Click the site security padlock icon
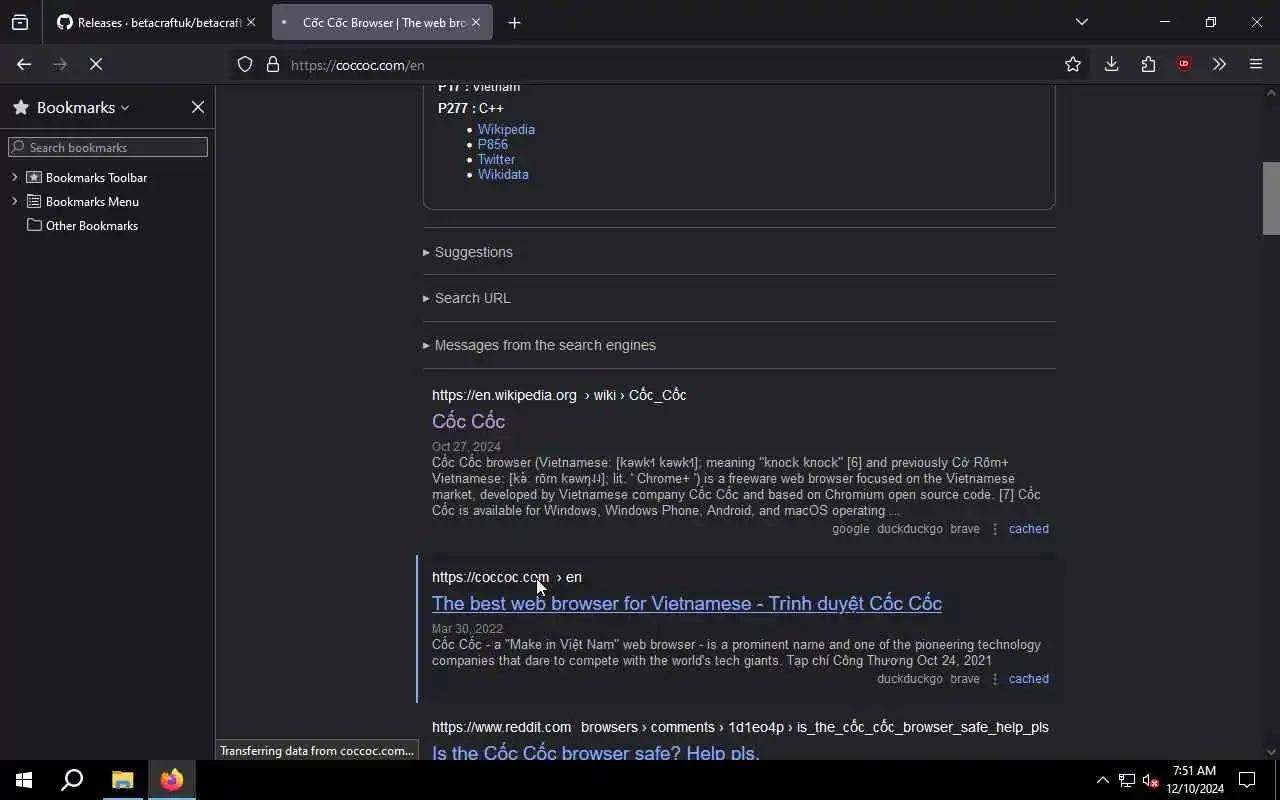 click(x=272, y=65)
